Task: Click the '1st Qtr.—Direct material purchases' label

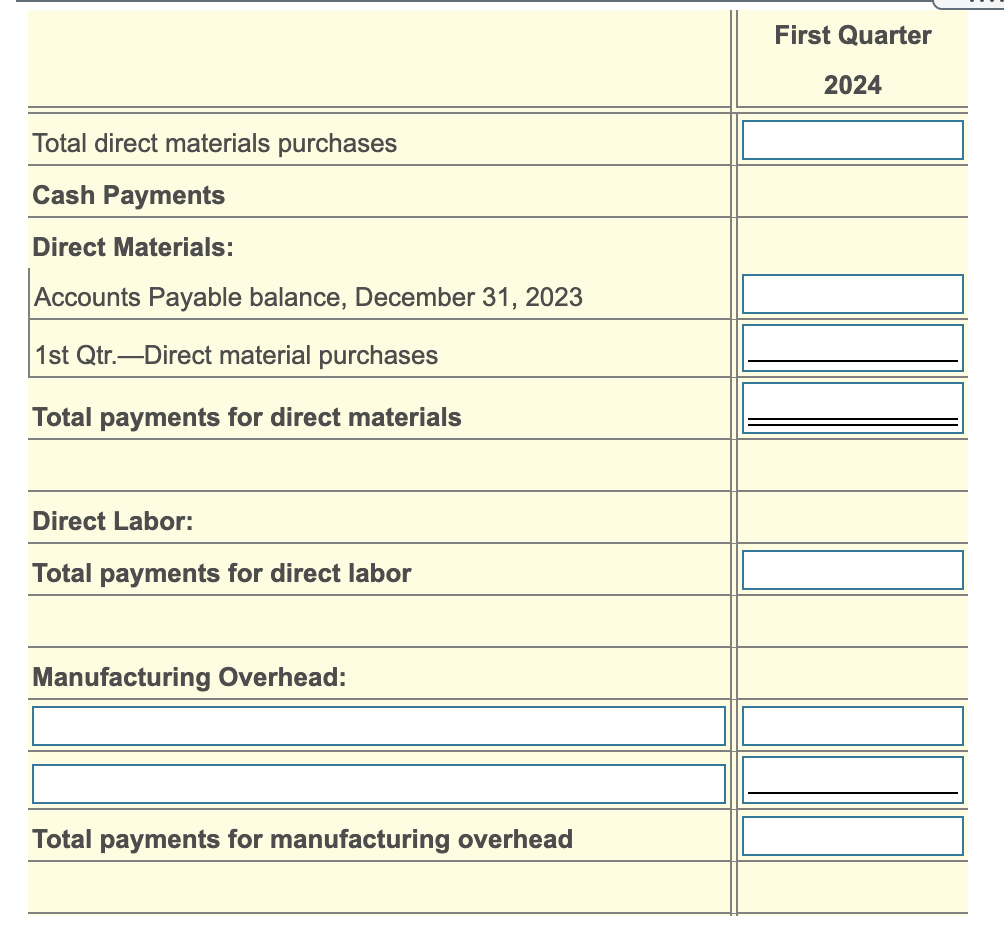Action: tap(236, 355)
